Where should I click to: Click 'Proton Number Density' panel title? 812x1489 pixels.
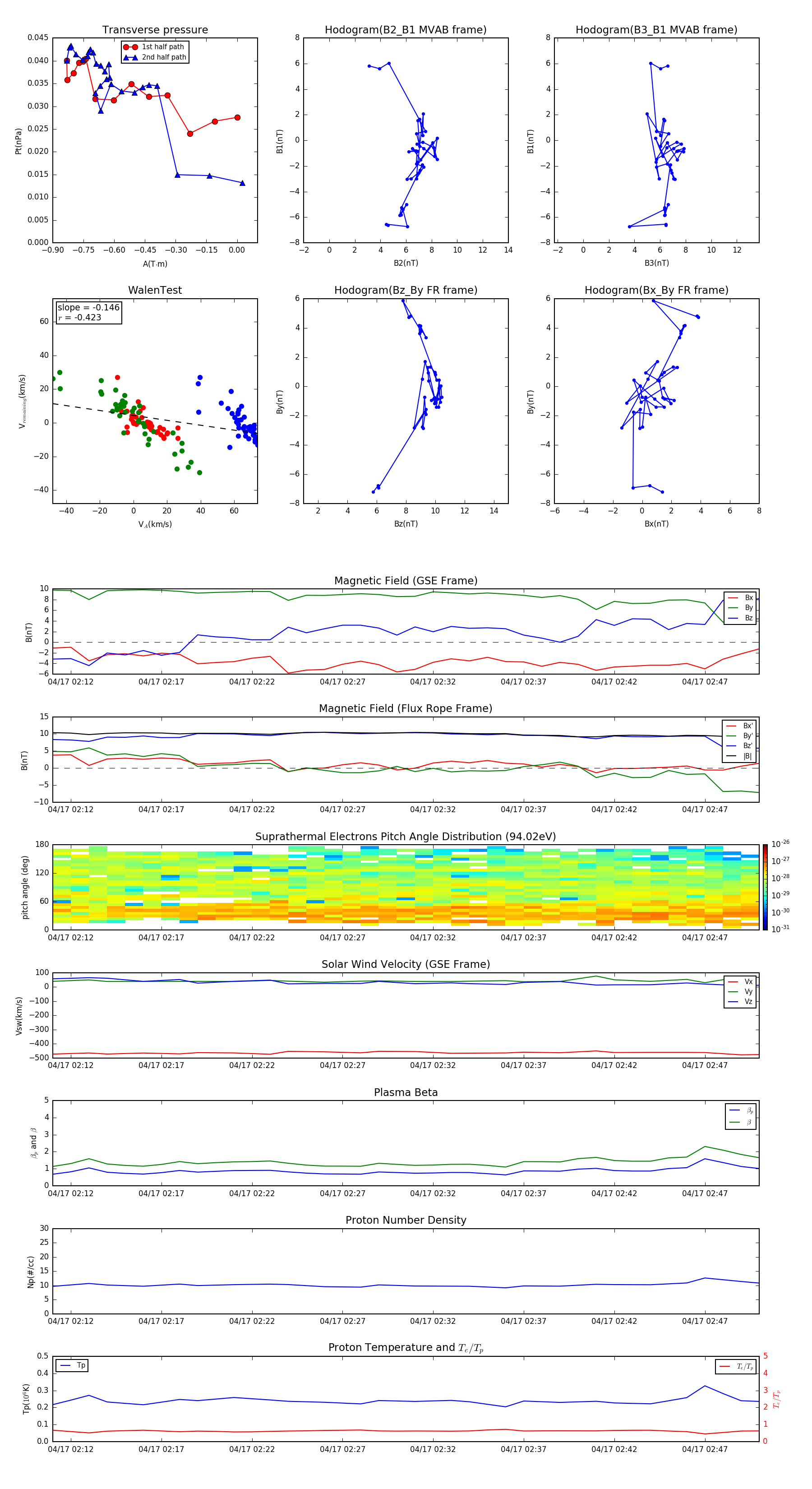tap(406, 1220)
